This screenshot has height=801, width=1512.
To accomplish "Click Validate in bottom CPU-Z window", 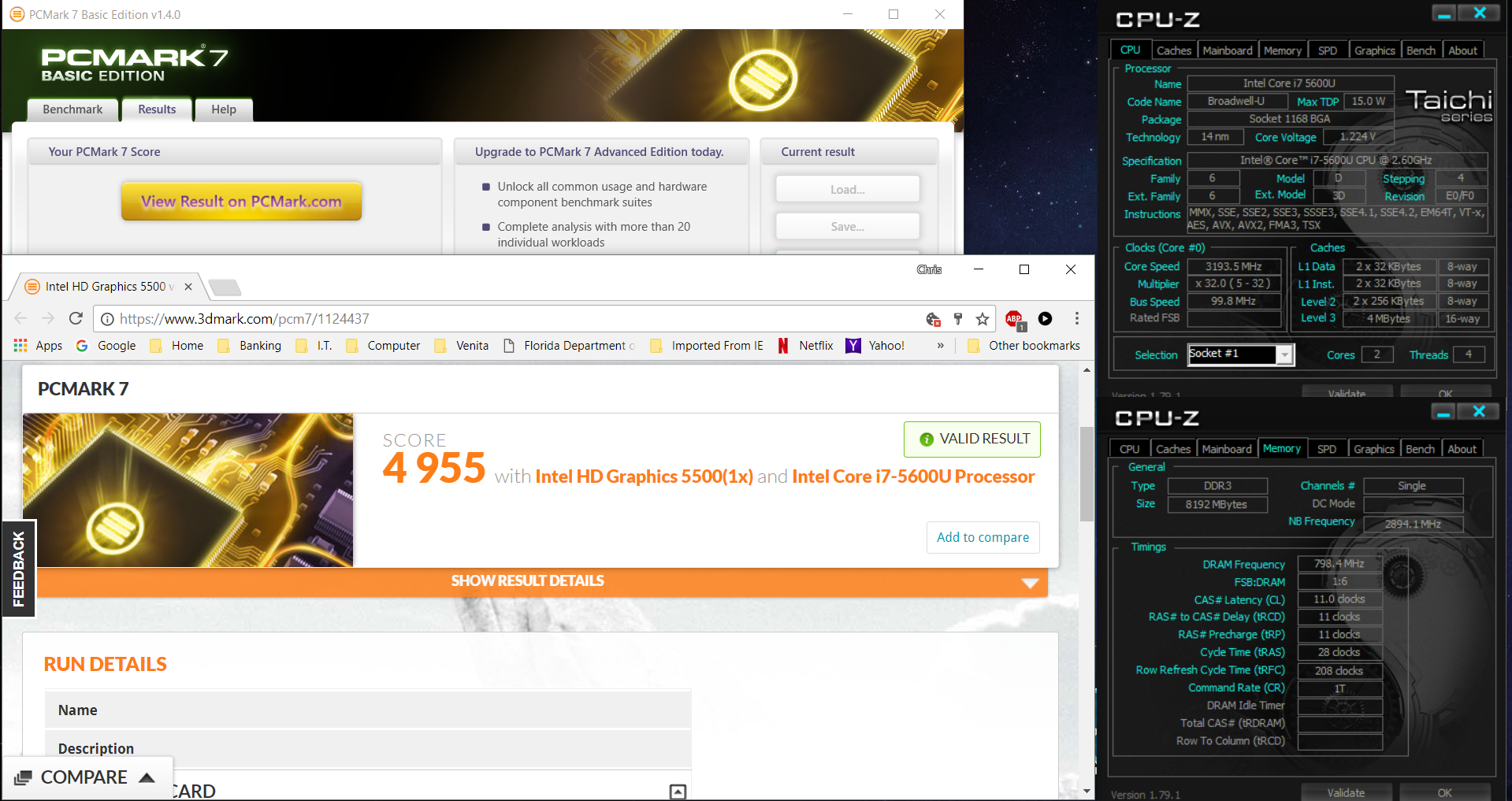I will click(x=1346, y=792).
